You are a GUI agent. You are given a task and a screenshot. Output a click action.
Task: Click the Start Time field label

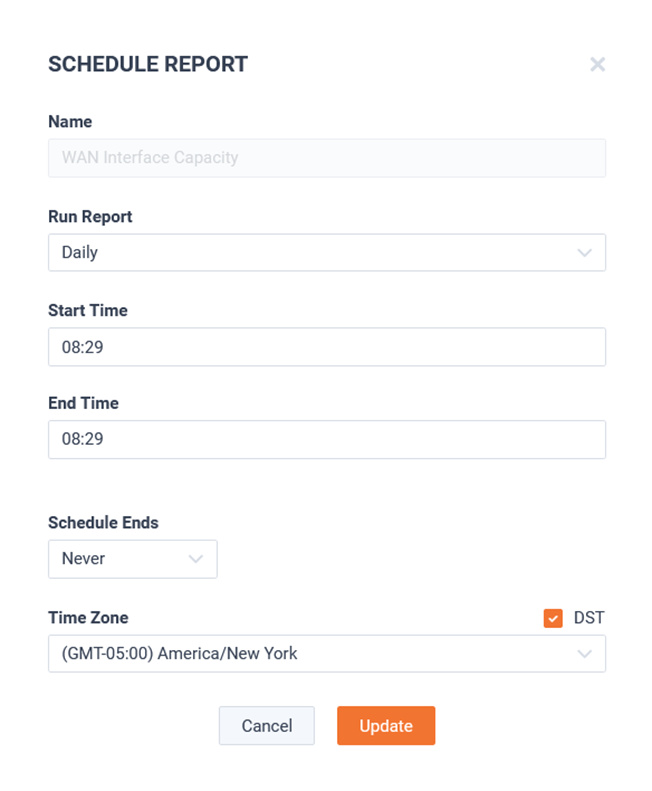click(x=88, y=310)
